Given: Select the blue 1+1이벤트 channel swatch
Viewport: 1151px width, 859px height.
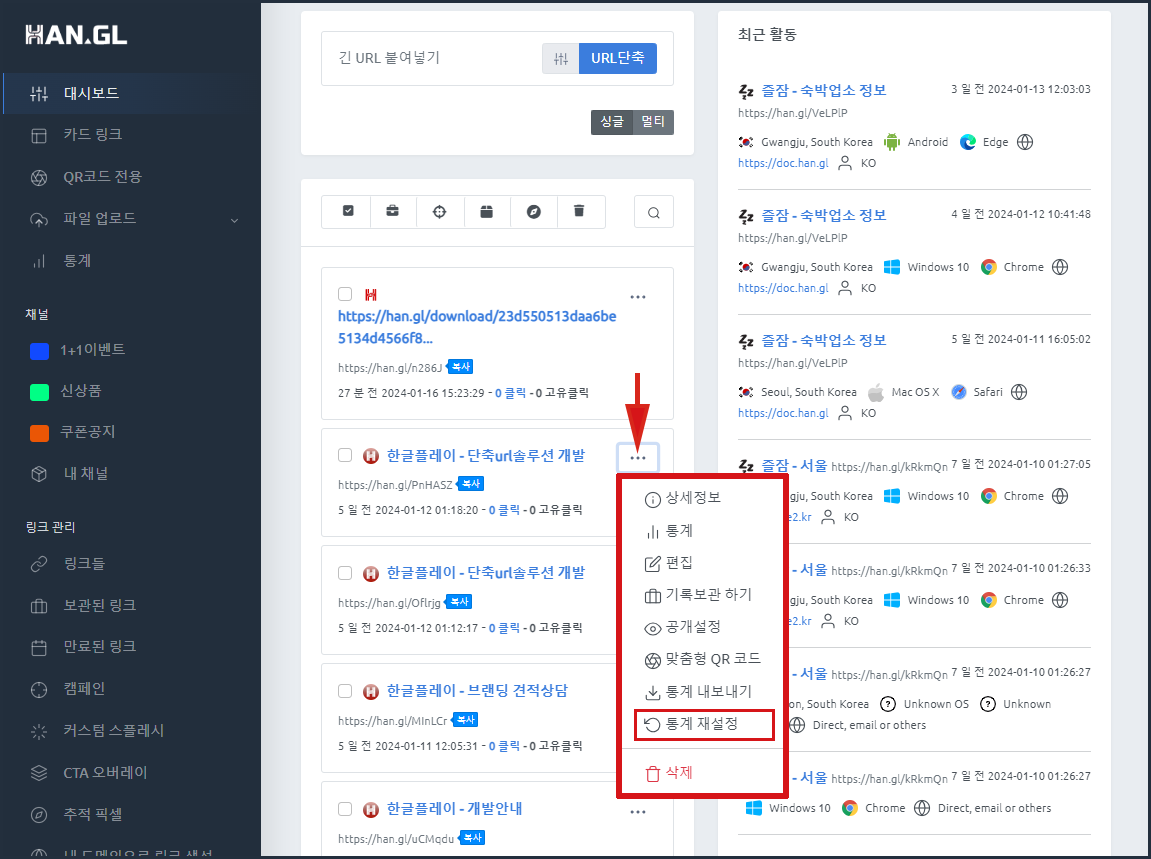Looking at the screenshot, I should [x=39, y=351].
